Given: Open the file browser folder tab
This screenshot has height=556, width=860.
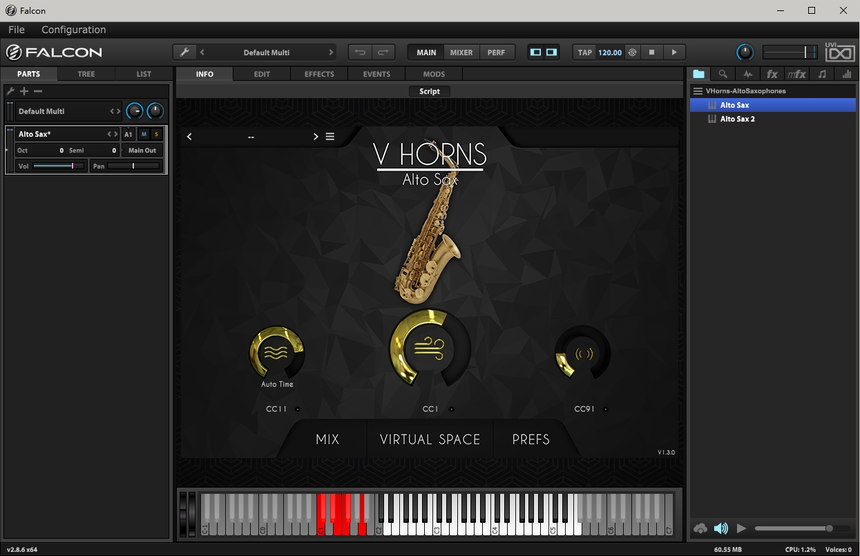Looking at the screenshot, I should pyautogui.click(x=698, y=74).
